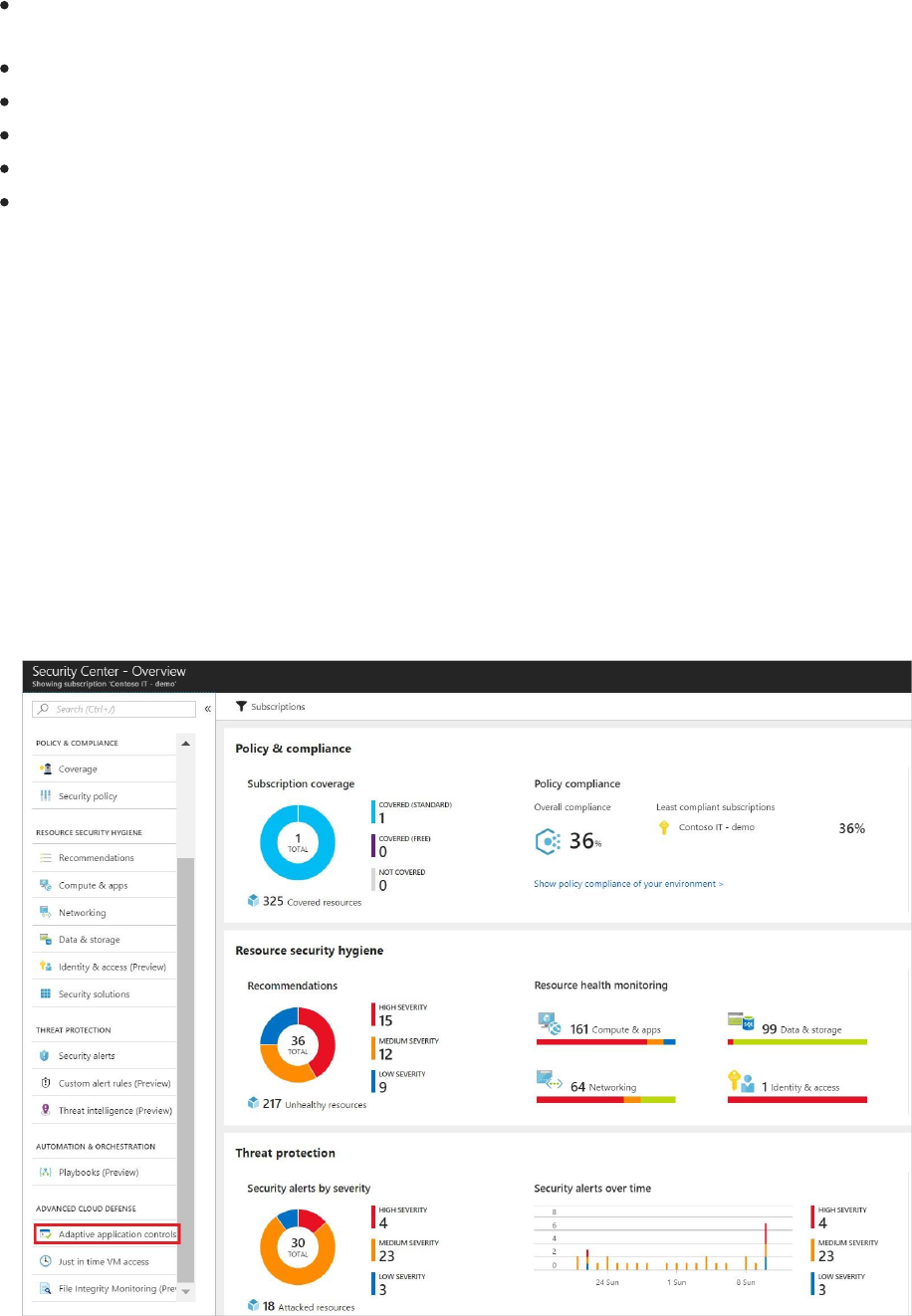This screenshot has height=1316, width=912.
Task: Click the Threat intelligence icon
Action: coord(45,1110)
